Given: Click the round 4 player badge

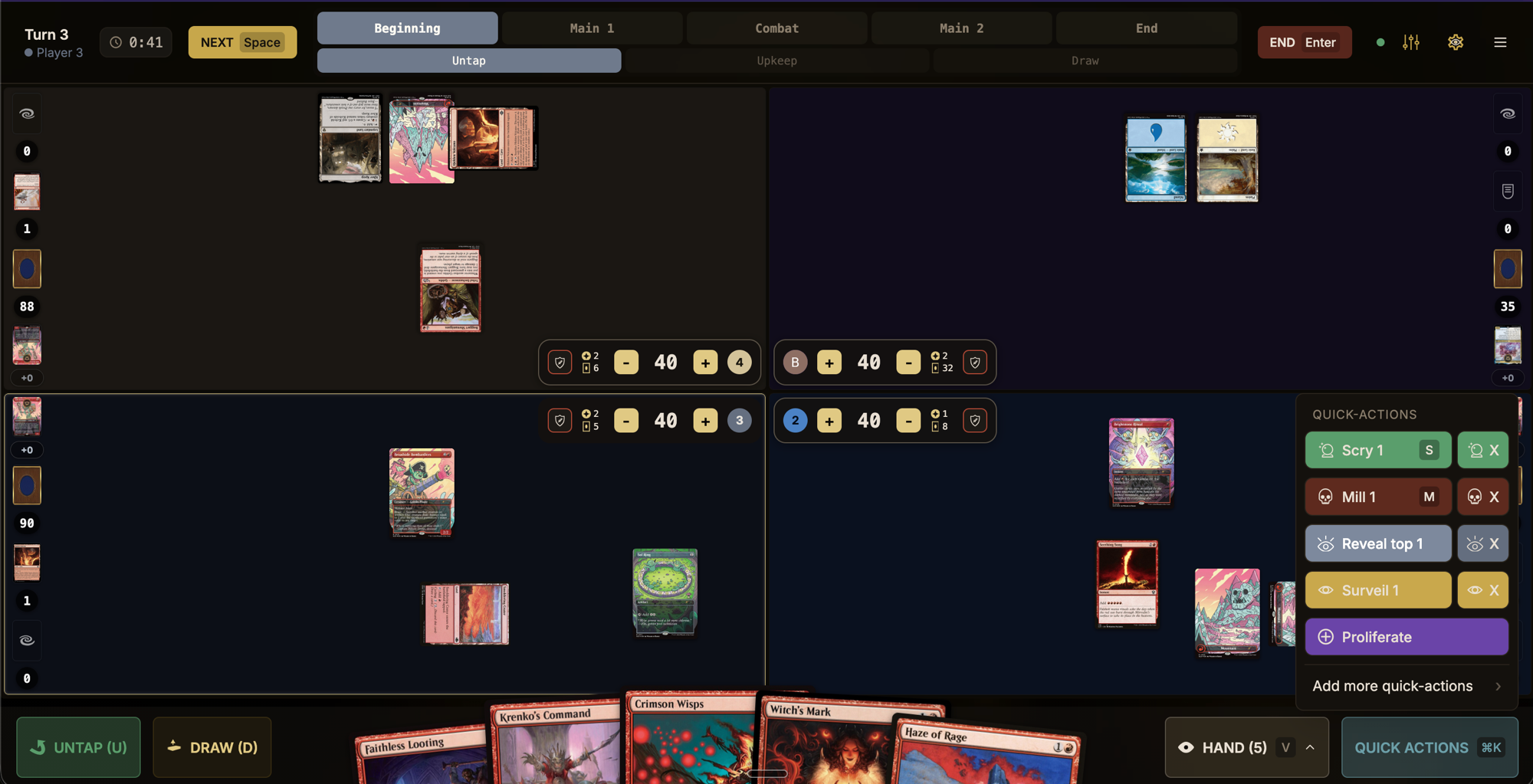Looking at the screenshot, I should tap(740, 362).
